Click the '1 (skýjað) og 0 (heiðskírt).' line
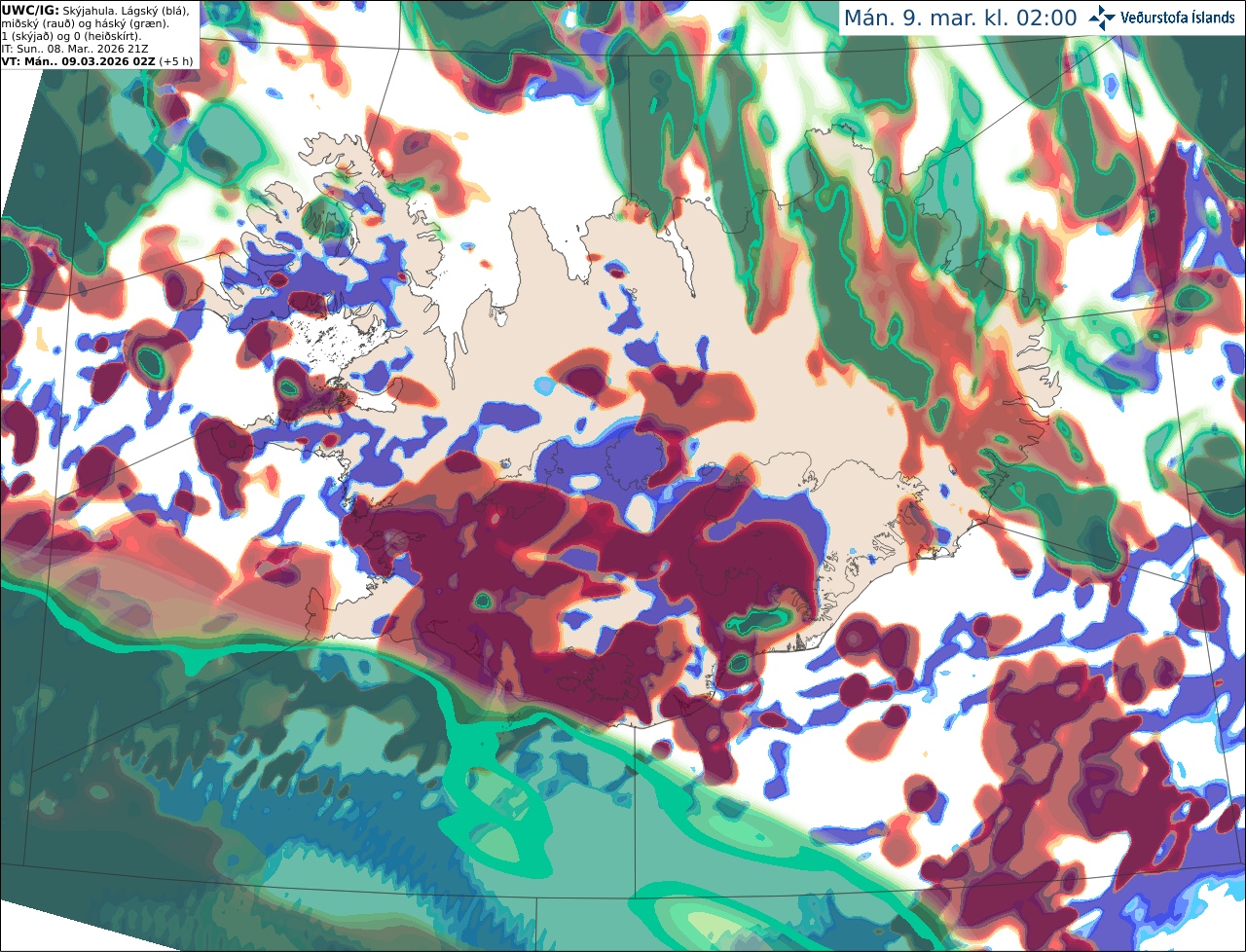 coord(71,35)
